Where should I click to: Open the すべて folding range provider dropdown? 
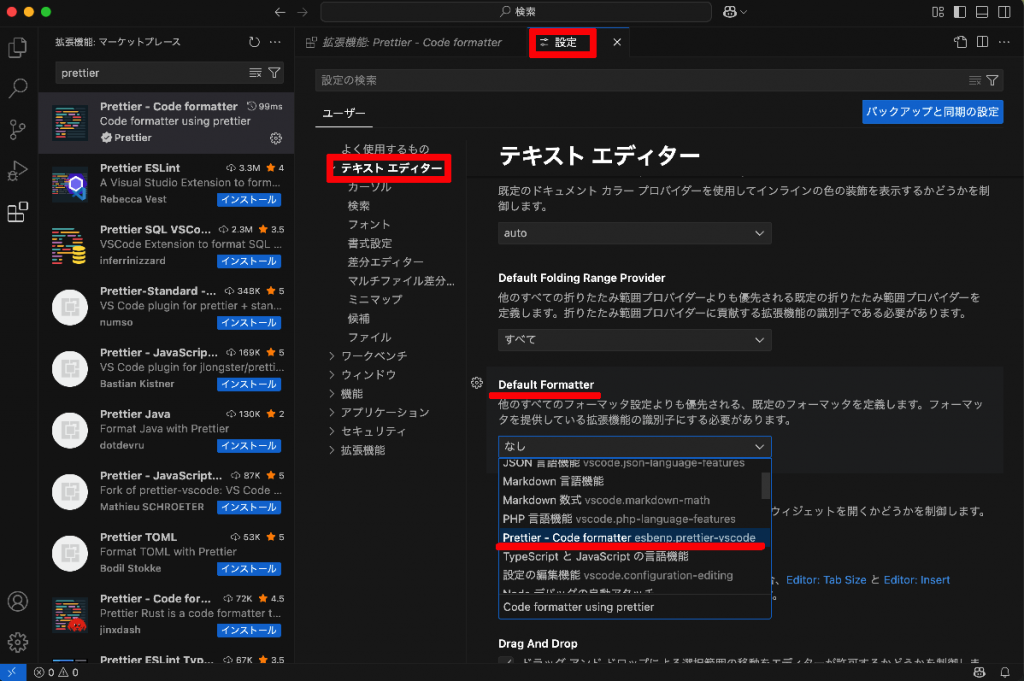tap(634, 340)
